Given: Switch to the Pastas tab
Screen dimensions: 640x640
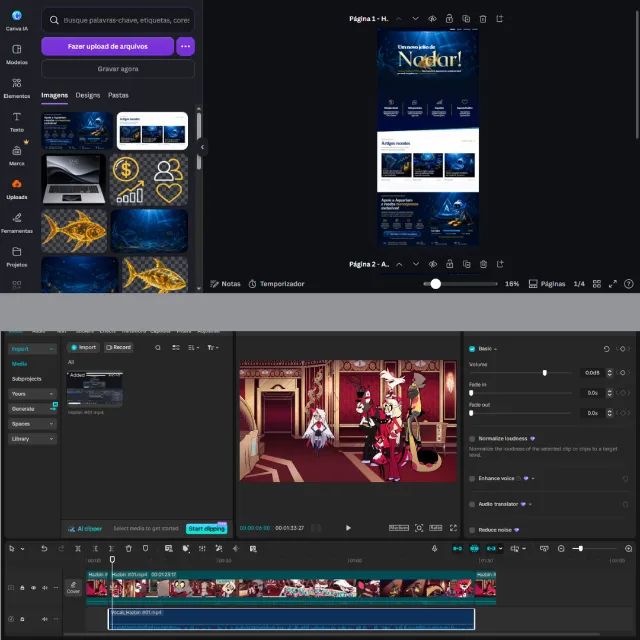Looking at the screenshot, I should pos(118,95).
